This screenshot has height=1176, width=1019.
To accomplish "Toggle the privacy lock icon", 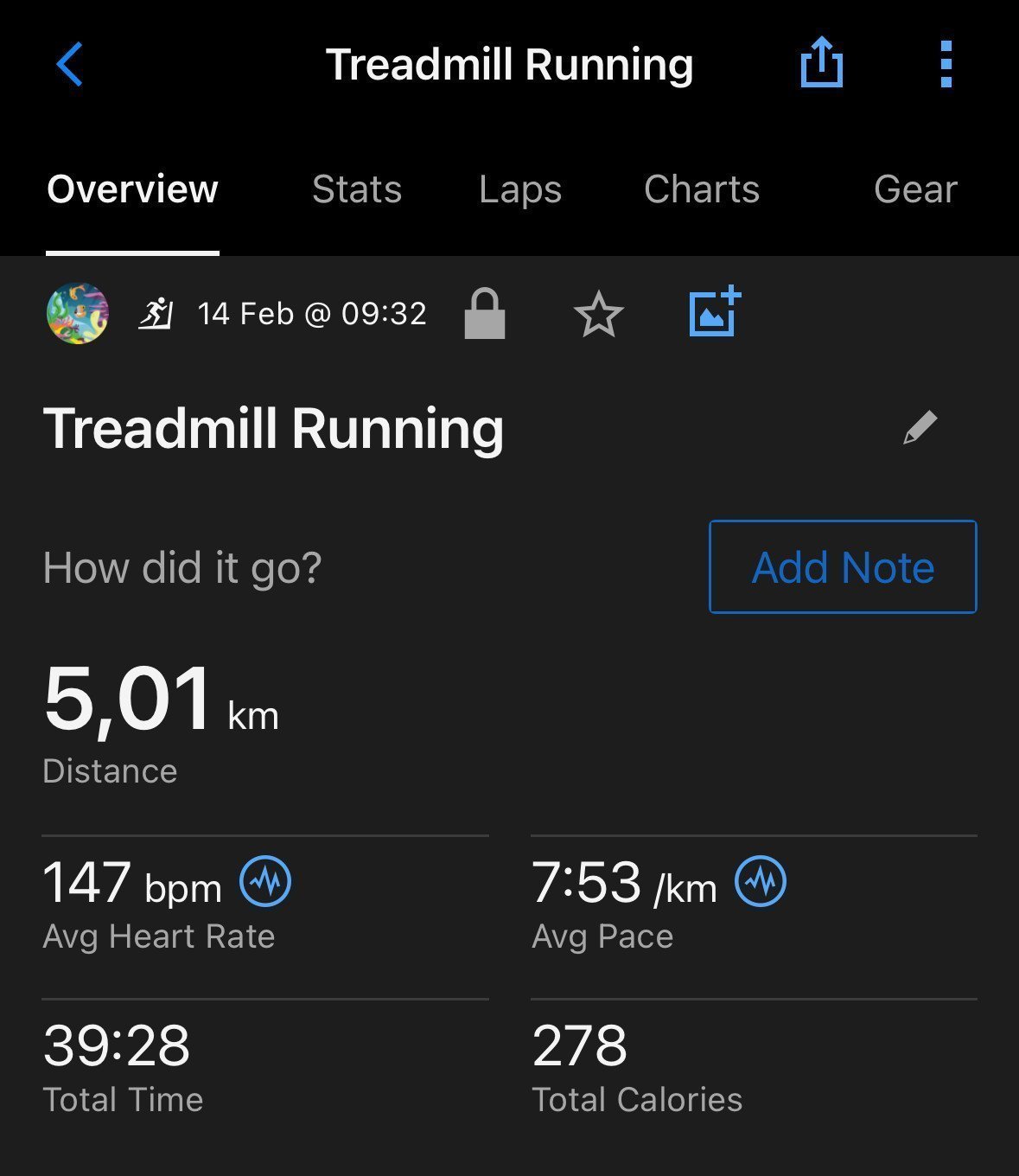I will click(485, 313).
